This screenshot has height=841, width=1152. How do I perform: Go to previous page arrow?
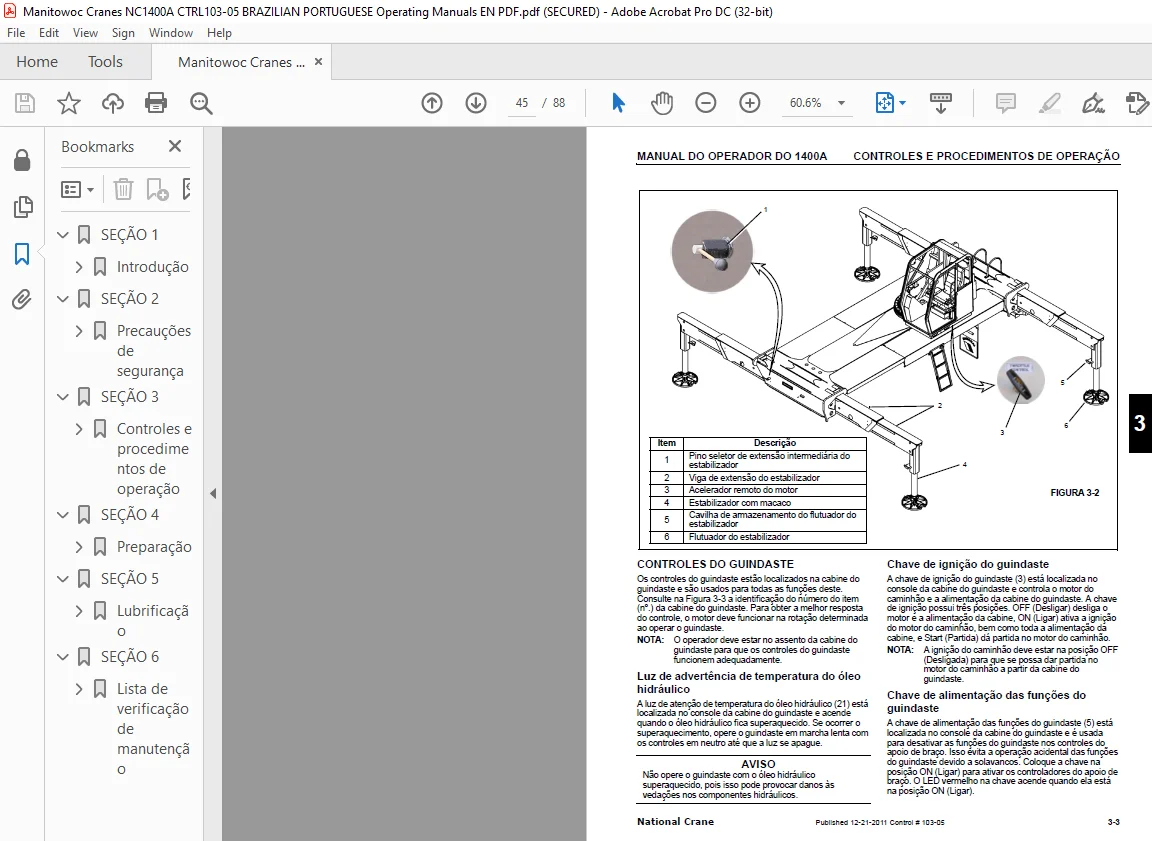tap(432, 103)
